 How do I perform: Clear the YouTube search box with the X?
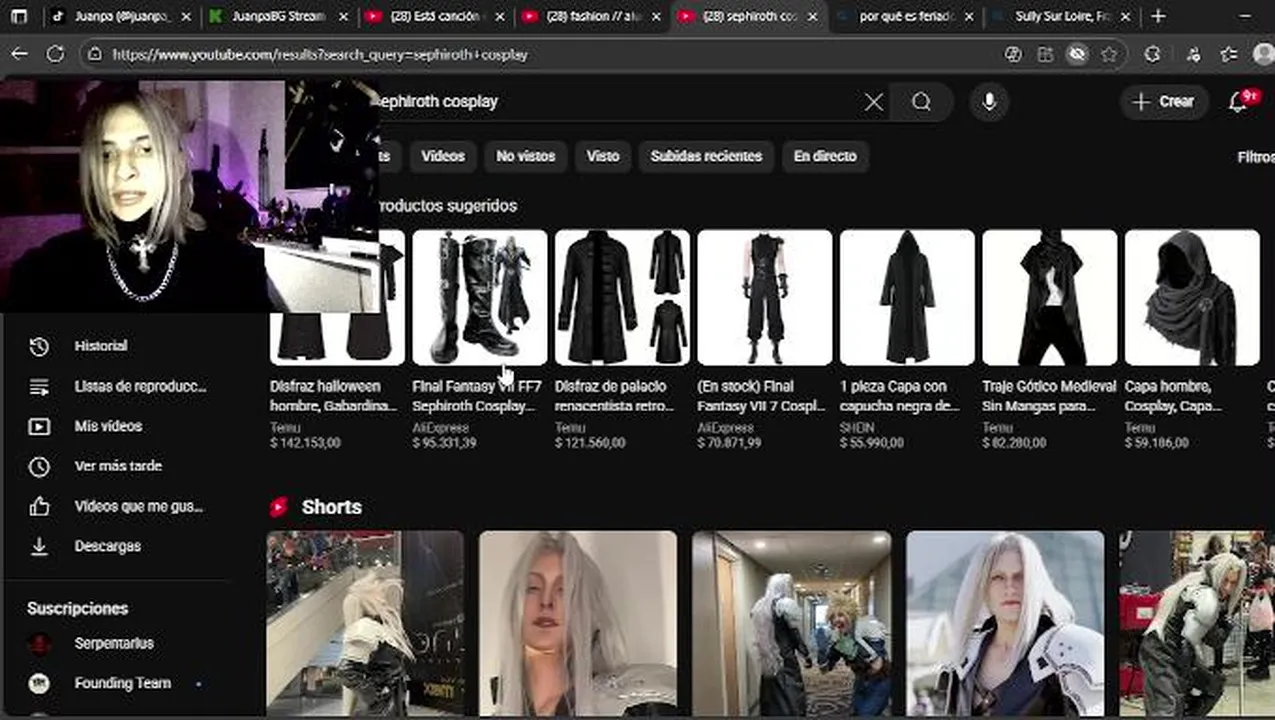[873, 102]
